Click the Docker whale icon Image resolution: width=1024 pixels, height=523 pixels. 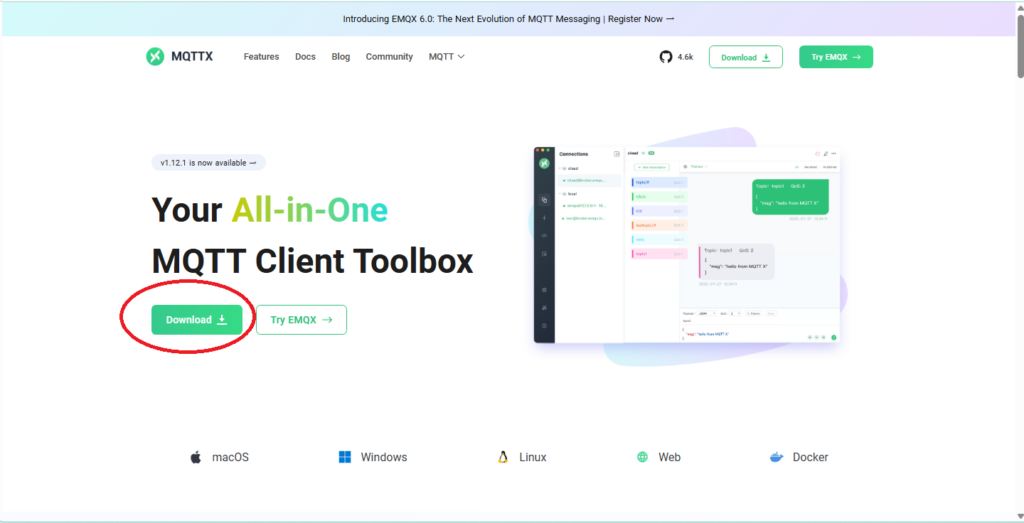click(x=776, y=457)
